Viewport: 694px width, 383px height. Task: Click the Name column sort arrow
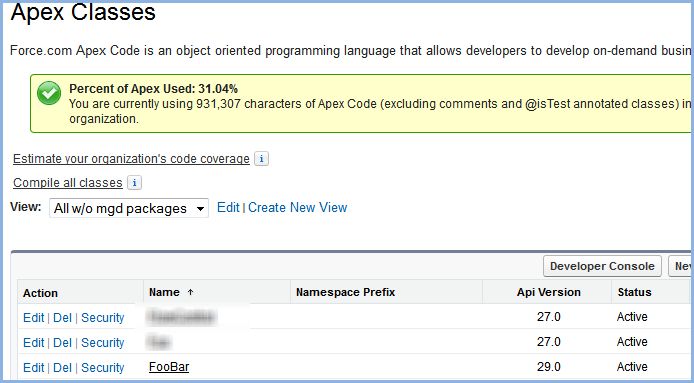coord(190,292)
